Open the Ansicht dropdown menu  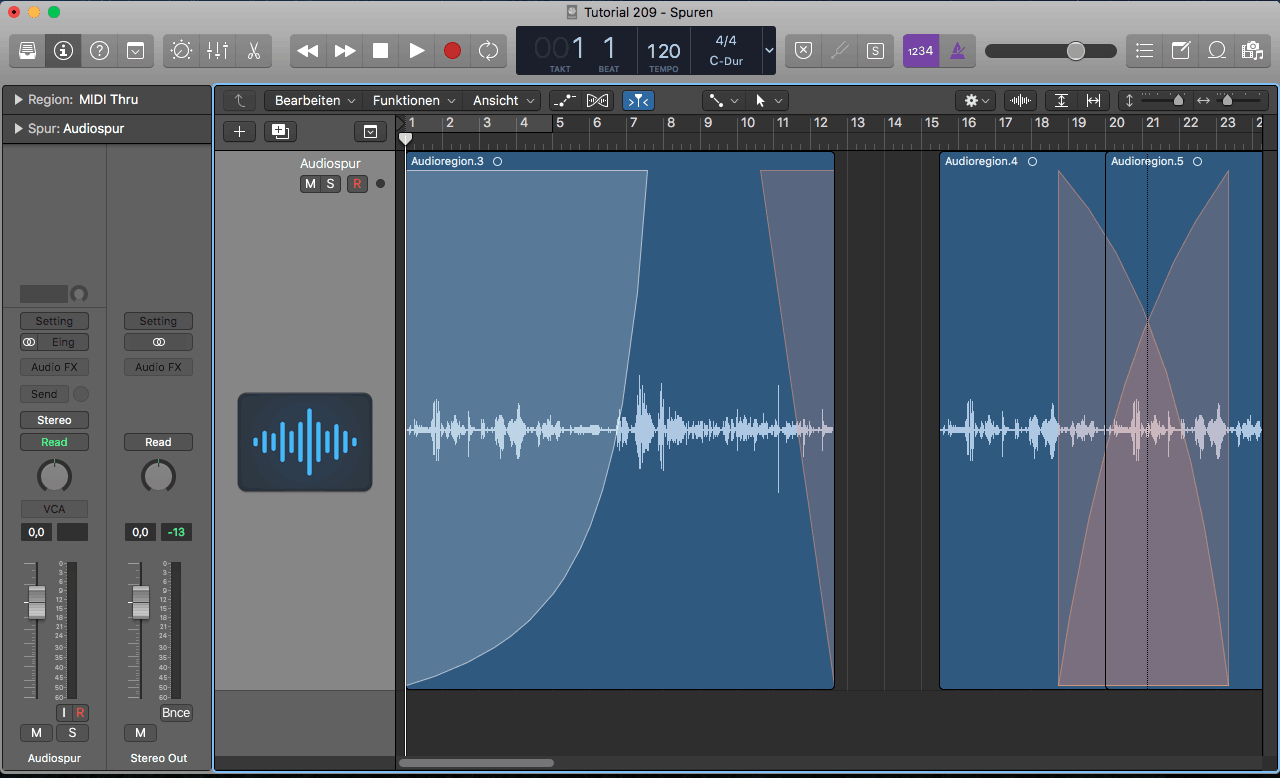click(x=504, y=101)
